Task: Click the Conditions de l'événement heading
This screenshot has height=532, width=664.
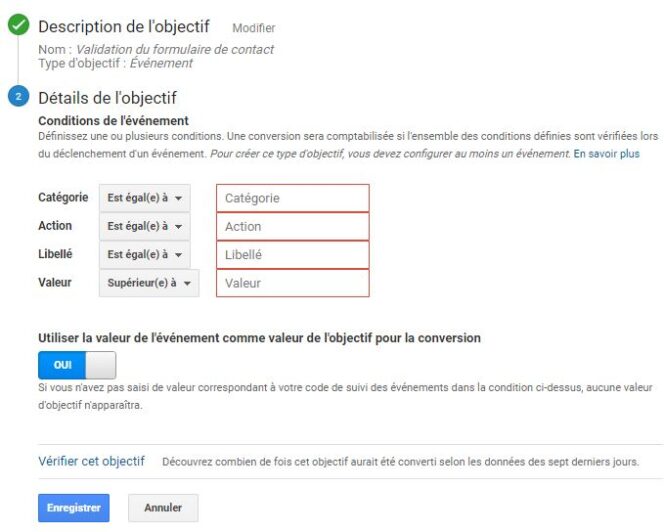Action: click(x=98, y=121)
